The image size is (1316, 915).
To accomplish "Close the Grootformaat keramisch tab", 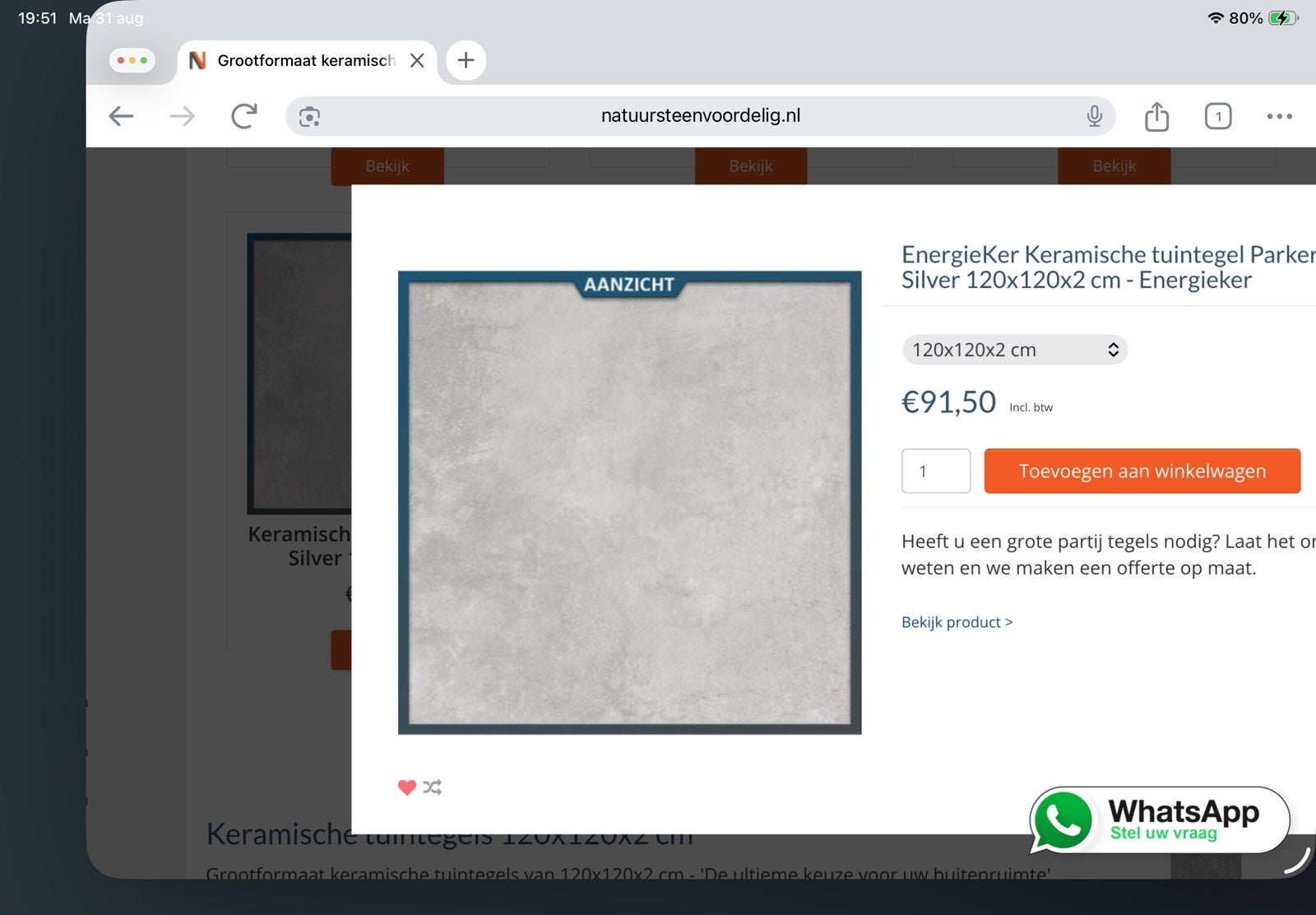I will pyautogui.click(x=417, y=60).
